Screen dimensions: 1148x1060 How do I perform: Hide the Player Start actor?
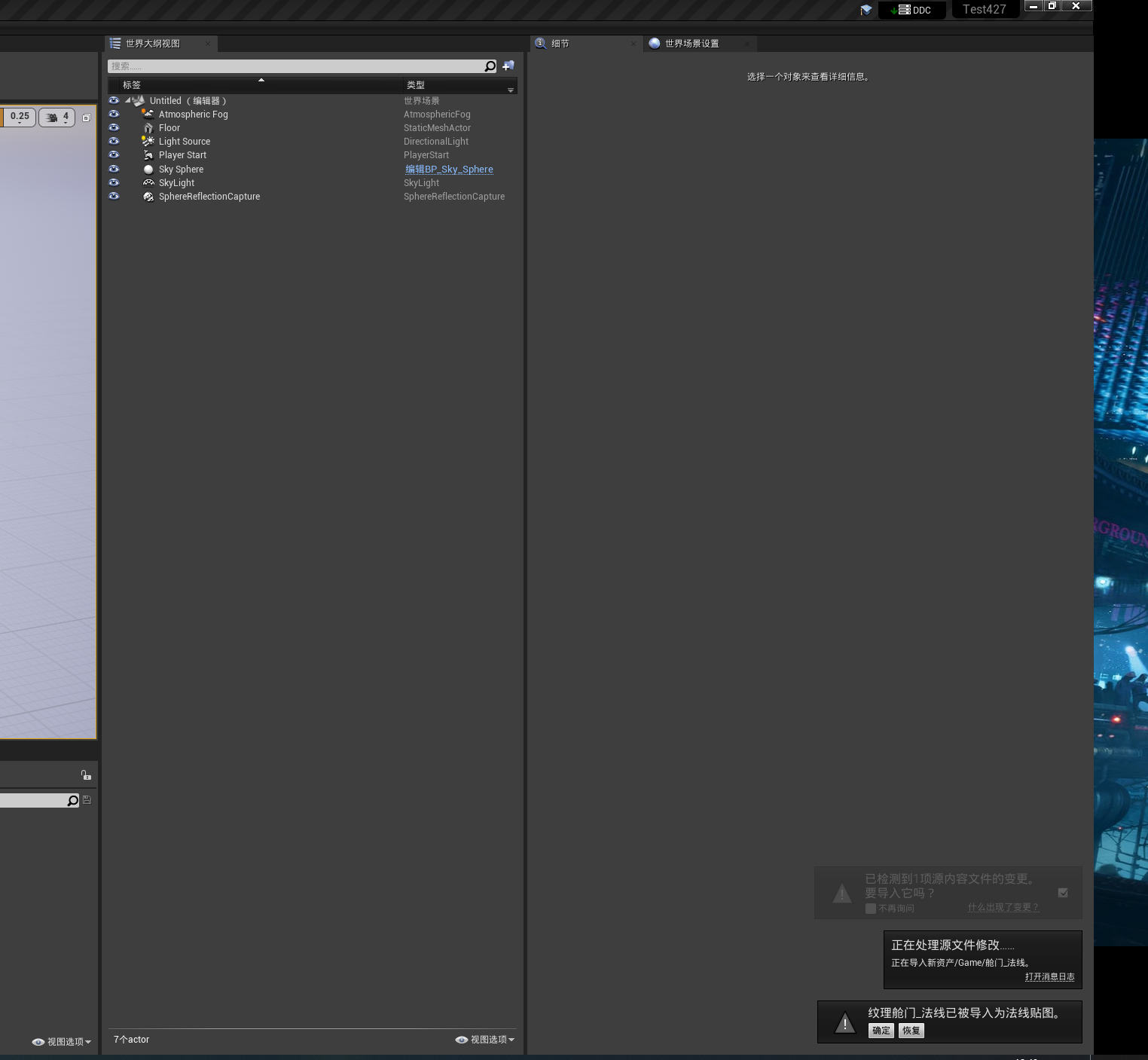click(114, 154)
